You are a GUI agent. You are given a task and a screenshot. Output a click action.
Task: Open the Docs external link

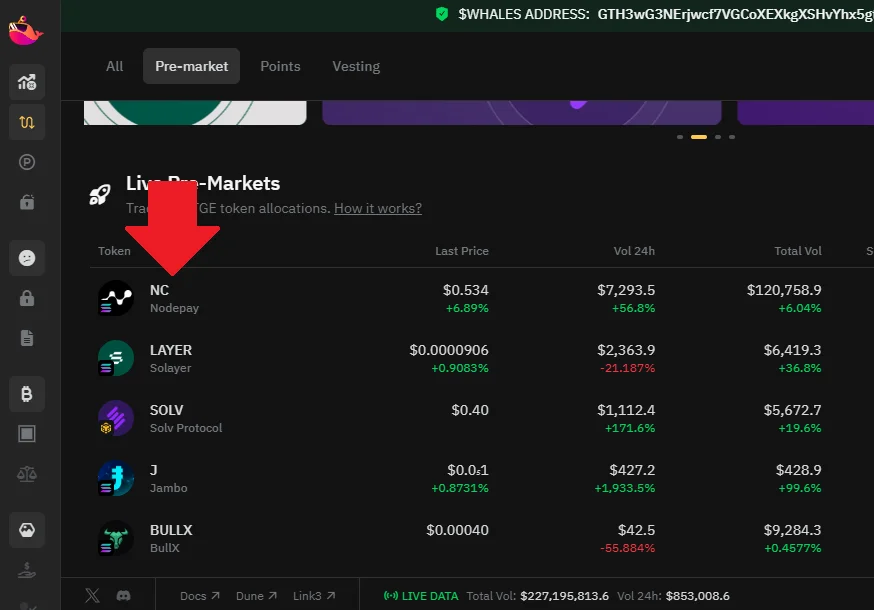[200, 596]
